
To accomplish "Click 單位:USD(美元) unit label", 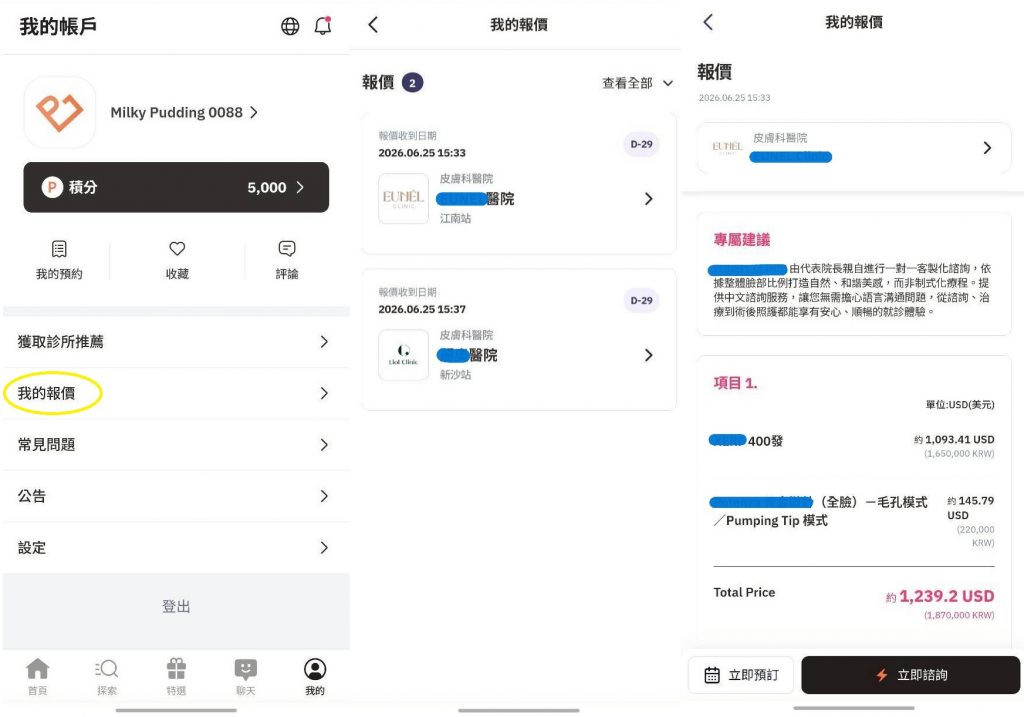I will click(x=960, y=405).
